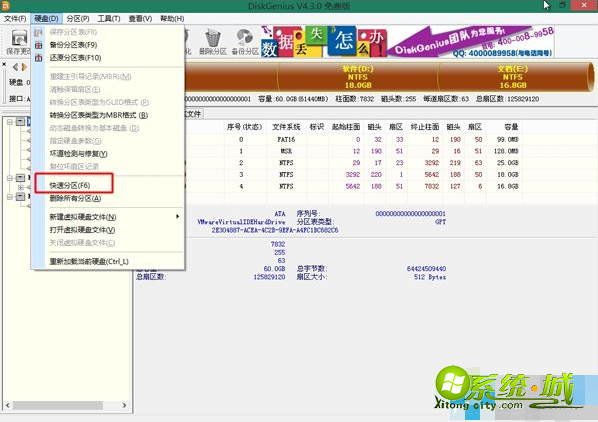Expand 新建虚拟硬盘文件(N) submenu arrow

tap(177, 217)
